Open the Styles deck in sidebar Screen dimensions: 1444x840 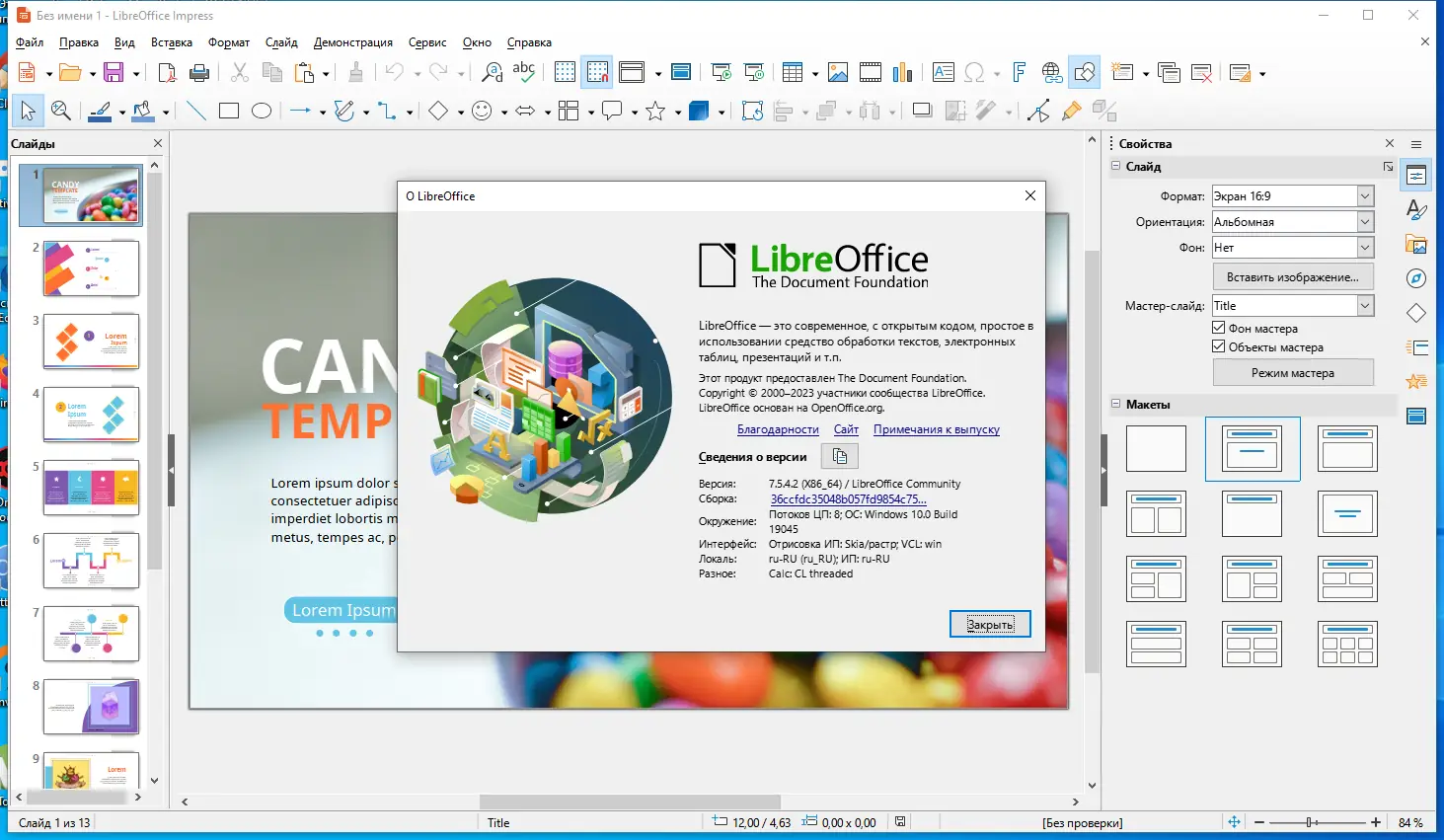coord(1416,210)
